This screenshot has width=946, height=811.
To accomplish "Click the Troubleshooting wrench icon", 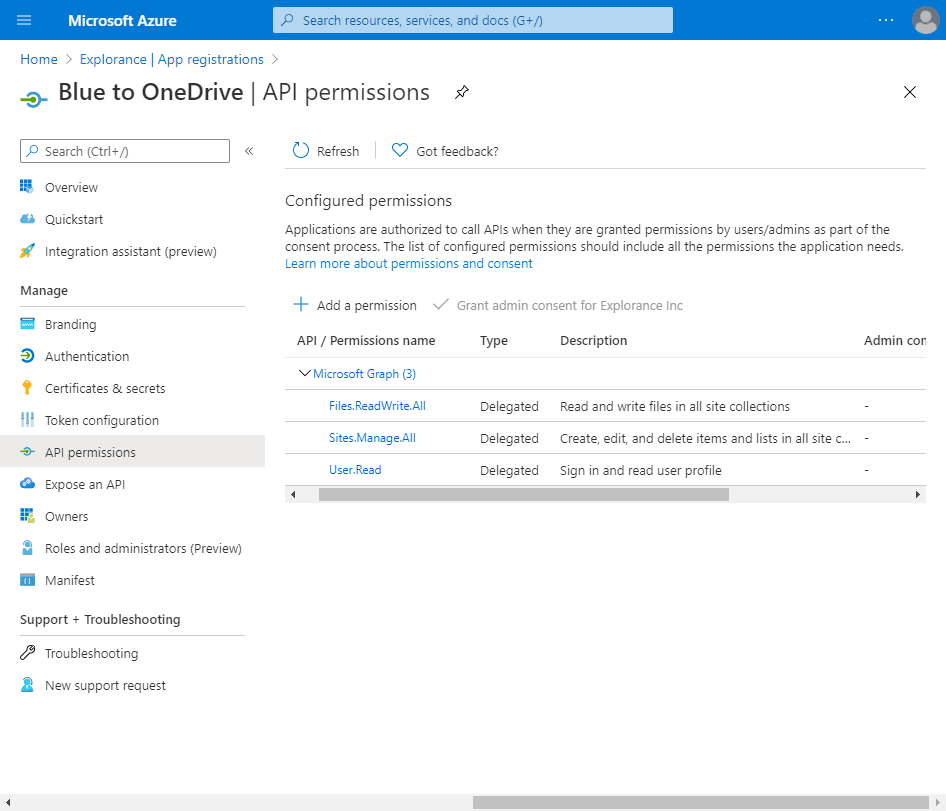I will [x=27, y=652].
